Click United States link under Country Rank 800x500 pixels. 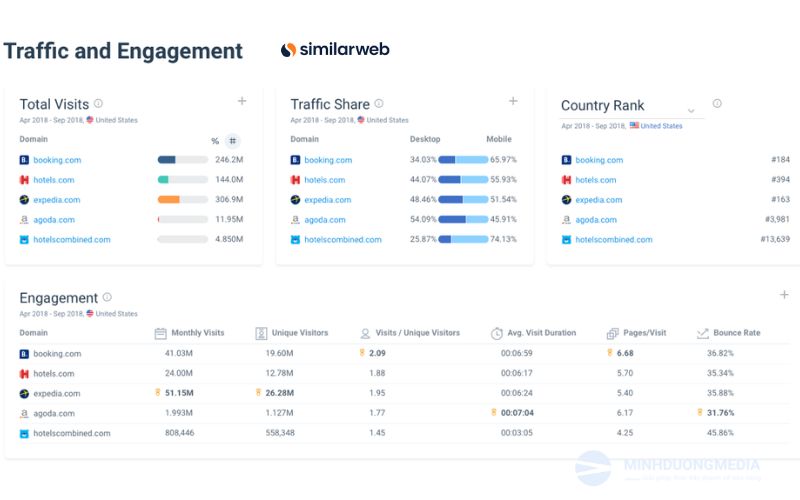[x=661, y=126]
